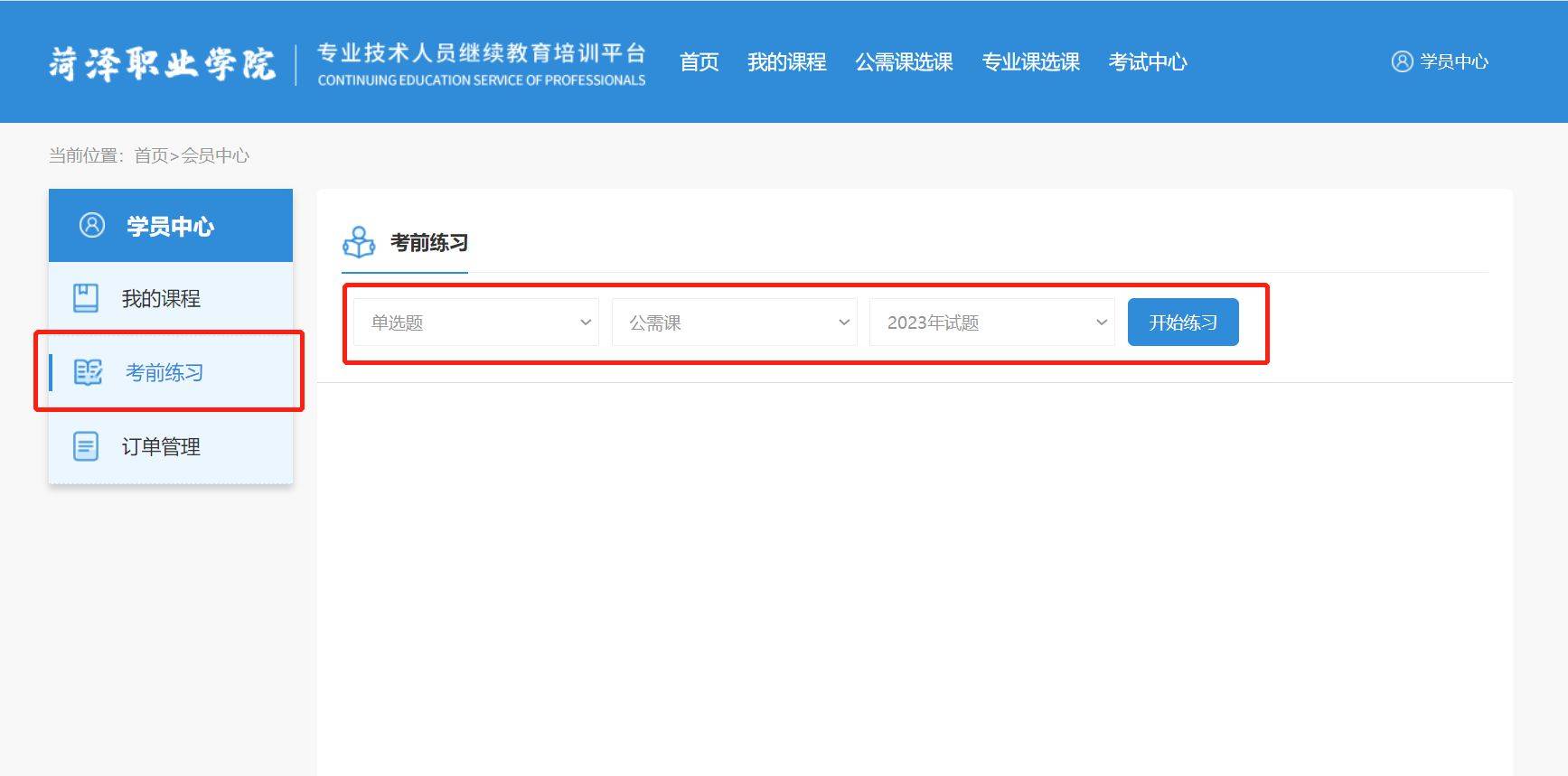Click the 开始练习 button
Viewport: 1568px width, 776px height.
pos(1183,323)
